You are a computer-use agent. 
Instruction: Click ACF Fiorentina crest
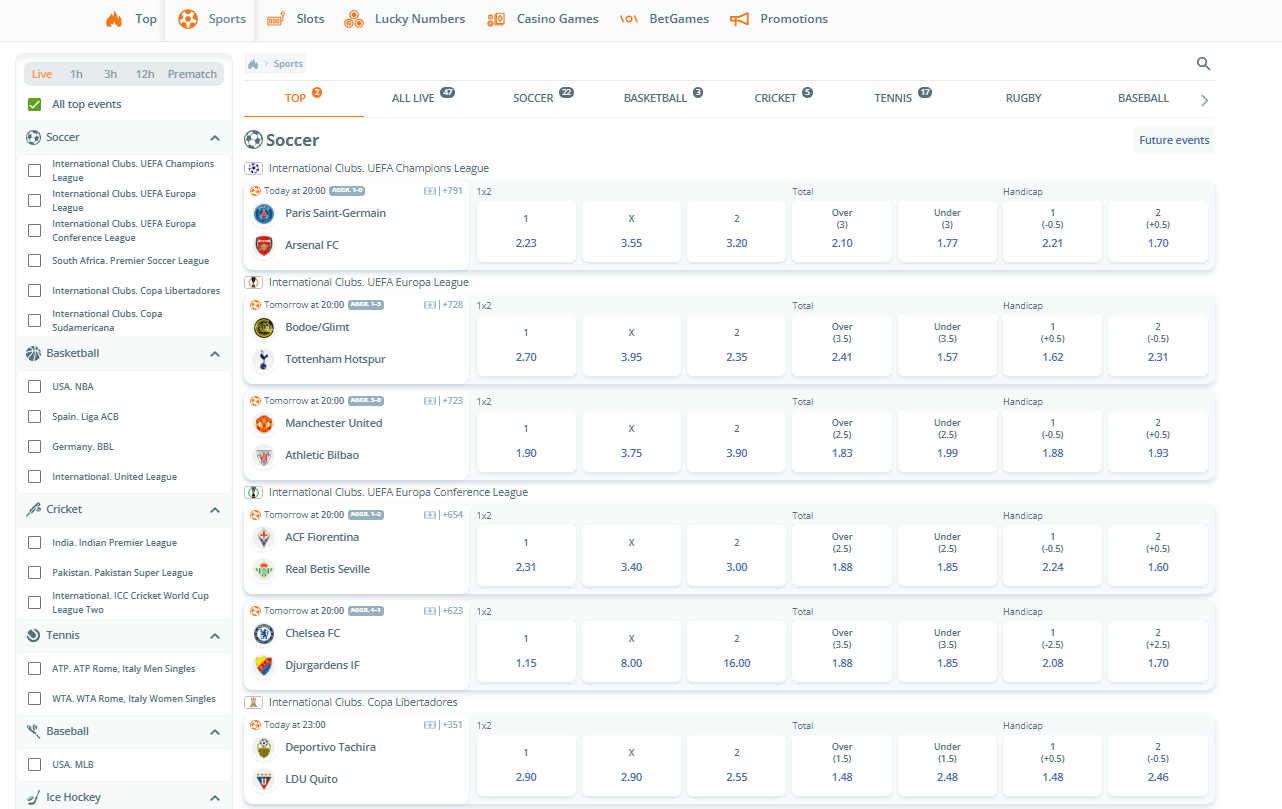pos(264,537)
